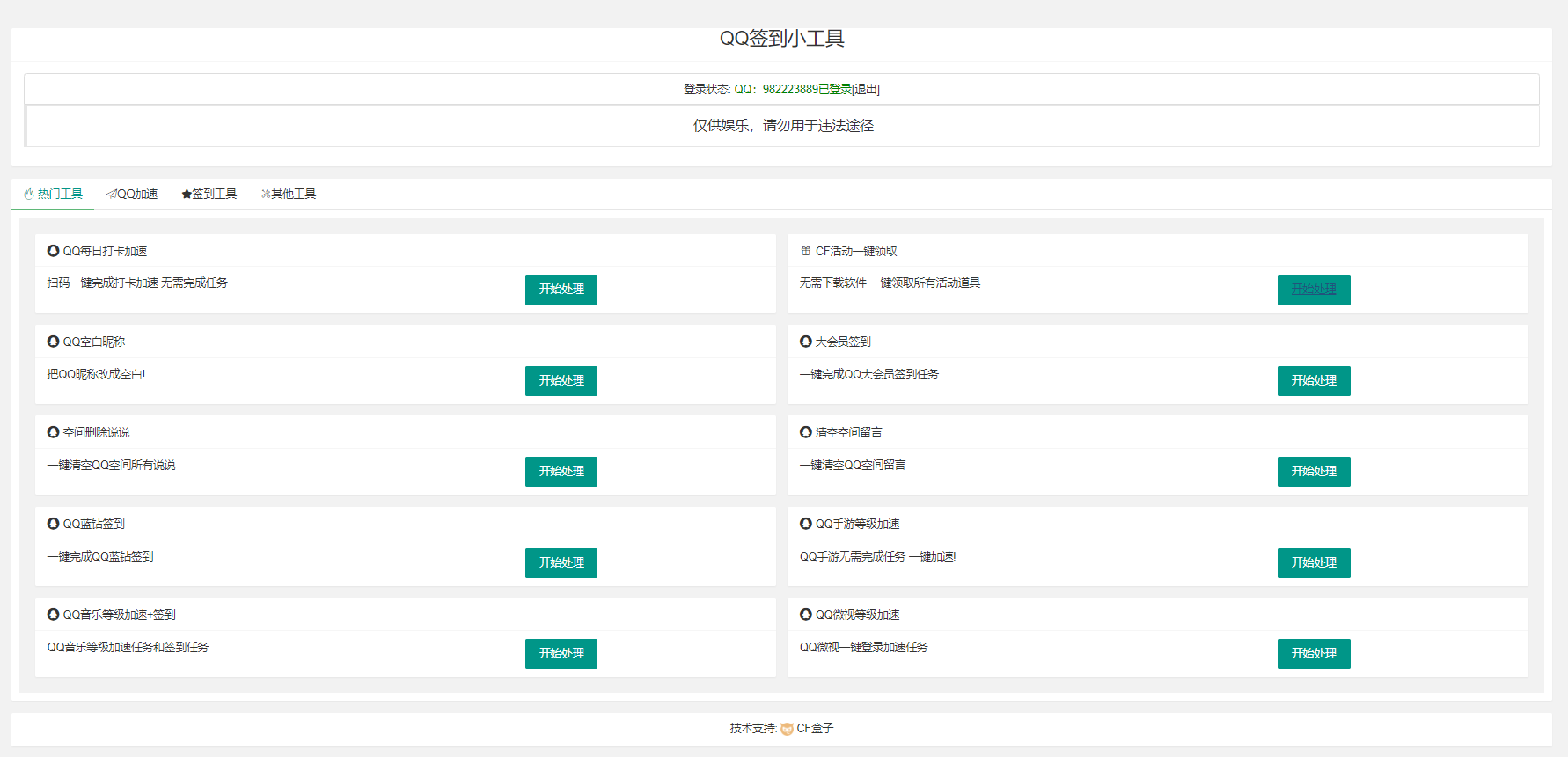Click the CF盒子 logo icon in footer

pos(787,729)
